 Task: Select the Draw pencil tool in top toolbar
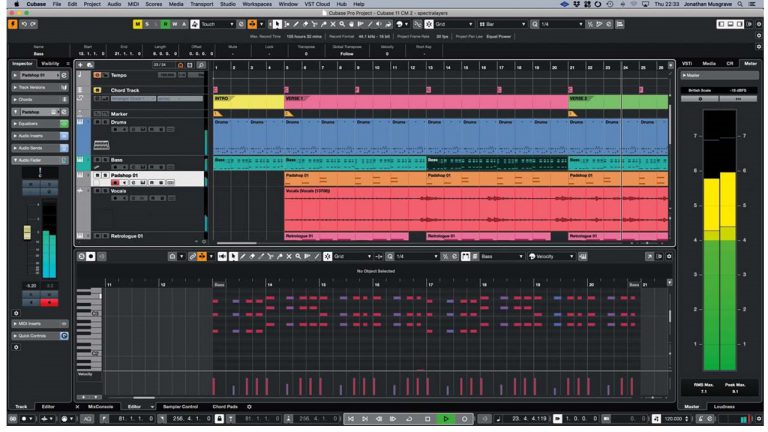tap(296, 24)
